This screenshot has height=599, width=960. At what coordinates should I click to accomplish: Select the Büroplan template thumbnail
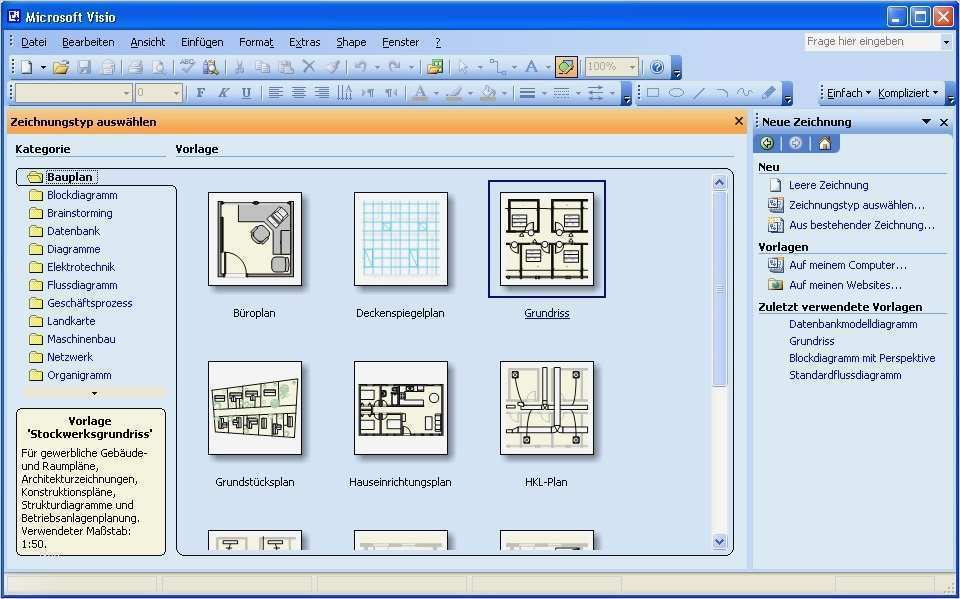255,239
